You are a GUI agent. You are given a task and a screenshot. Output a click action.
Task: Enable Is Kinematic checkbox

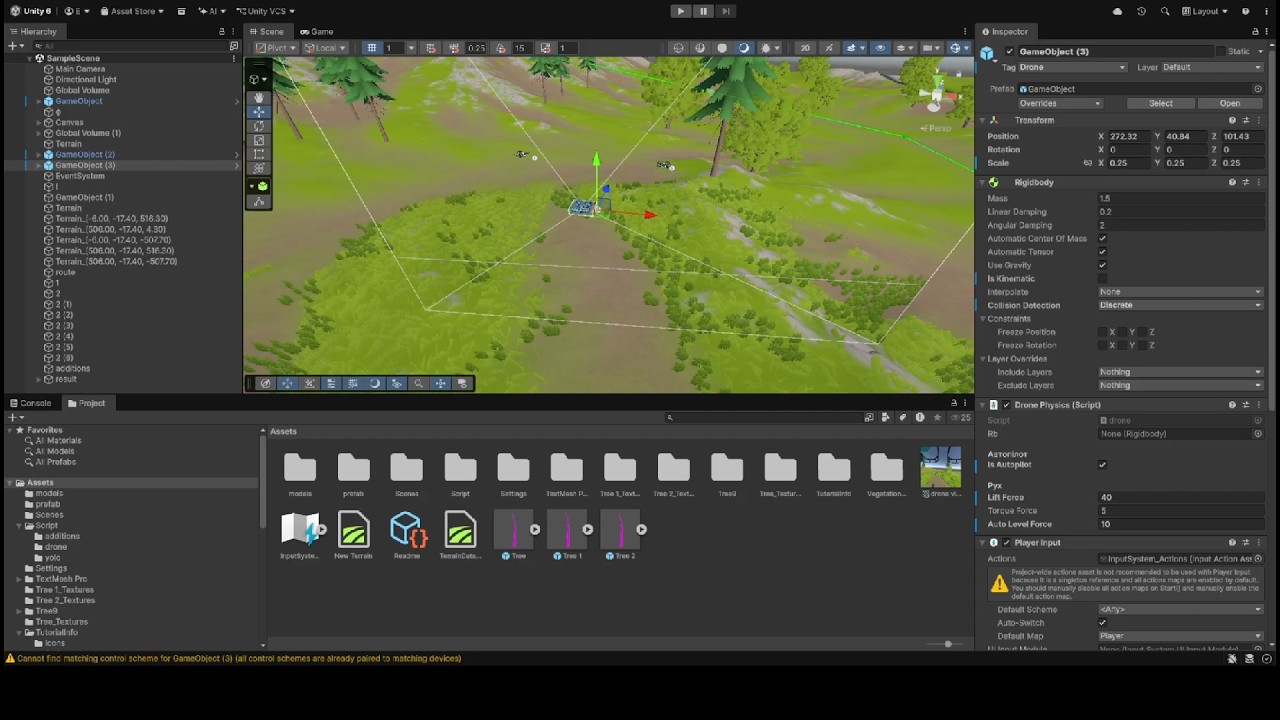(1102, 279)
